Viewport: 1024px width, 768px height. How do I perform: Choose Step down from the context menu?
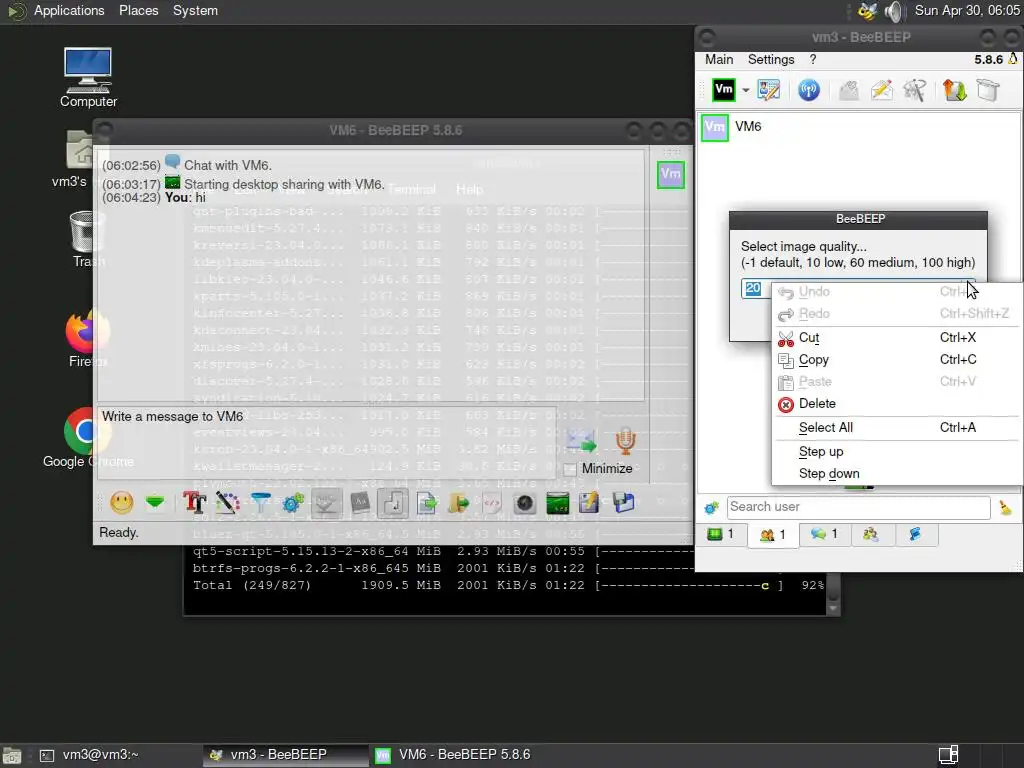(x=896, y=473)
